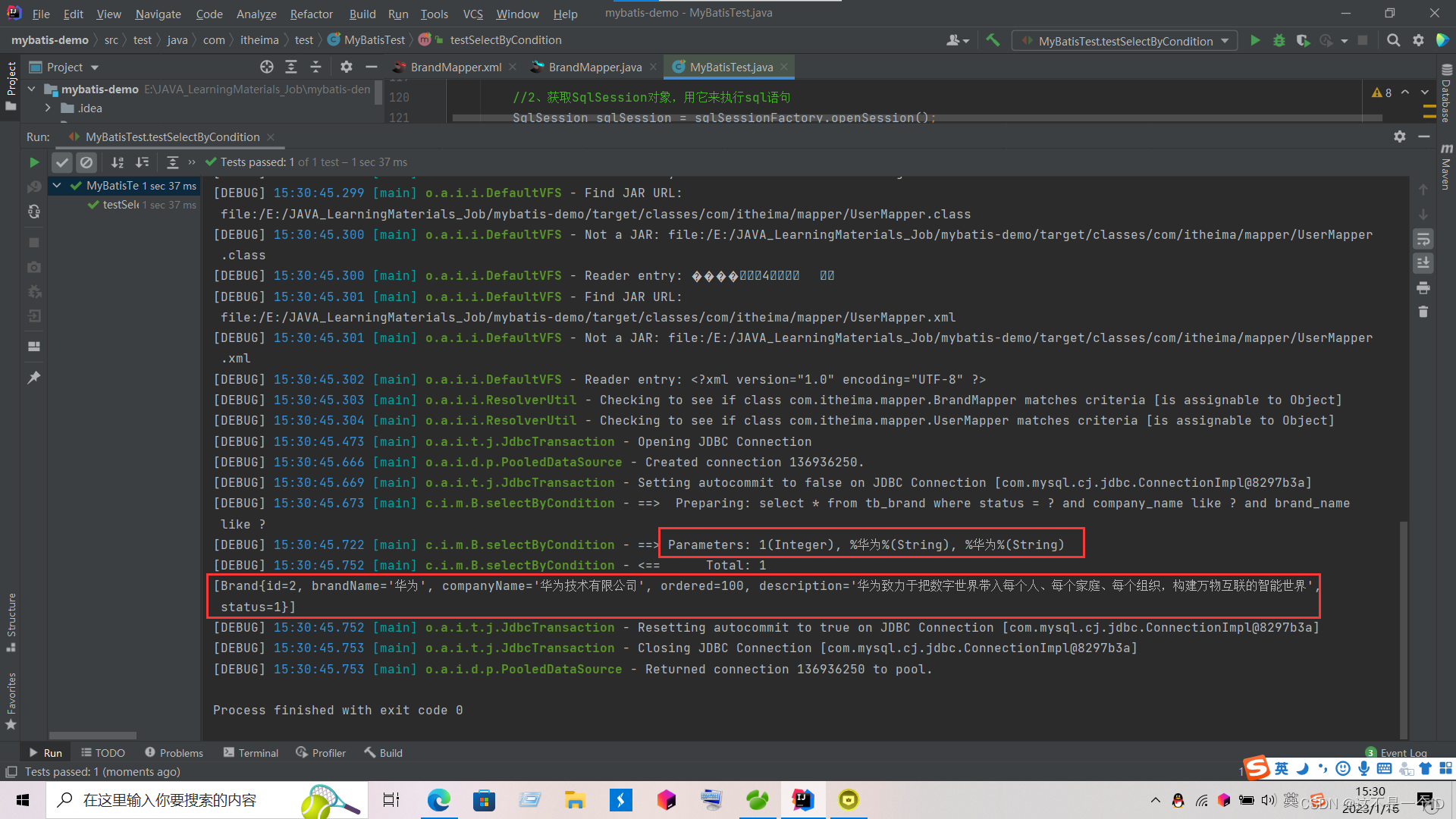The width and height of the screenshot is (1456, 819).
Task: Run with Coverage icon
Action: pos(1304,40)
